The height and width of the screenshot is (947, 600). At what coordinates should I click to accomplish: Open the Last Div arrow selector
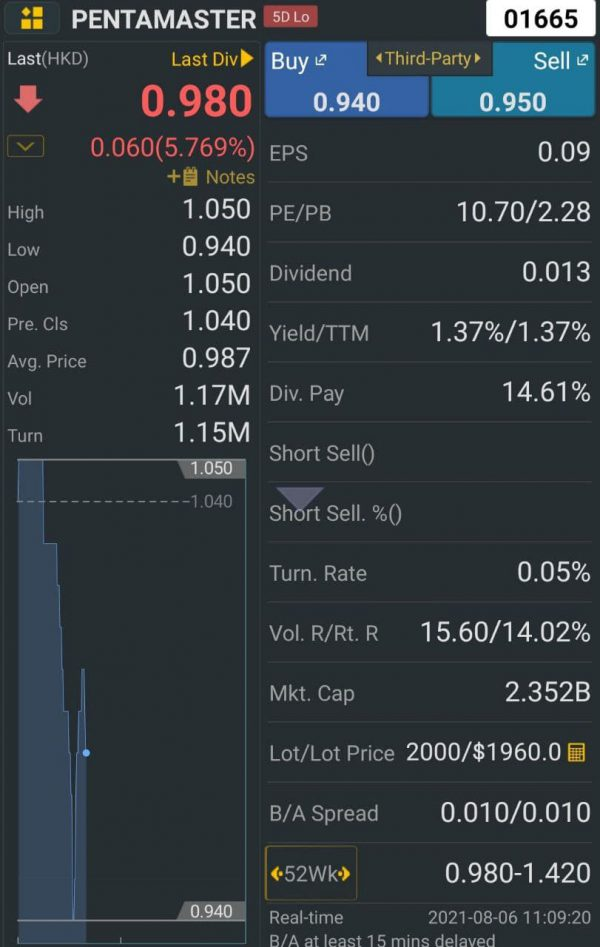click(247, 59)
